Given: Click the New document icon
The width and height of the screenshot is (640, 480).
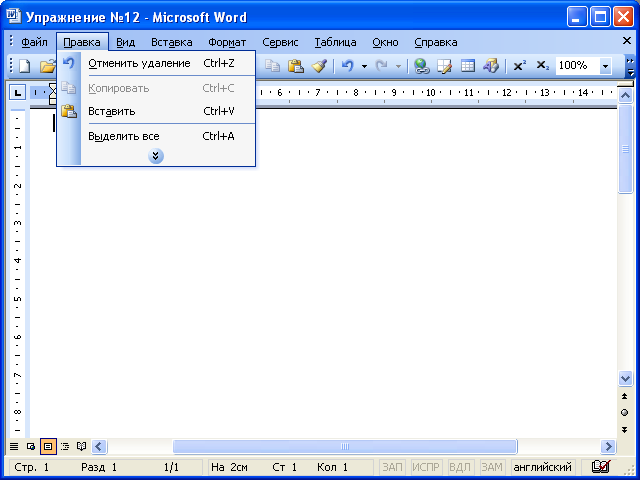Looking at the screenshot, I should (x=25, y=66).
